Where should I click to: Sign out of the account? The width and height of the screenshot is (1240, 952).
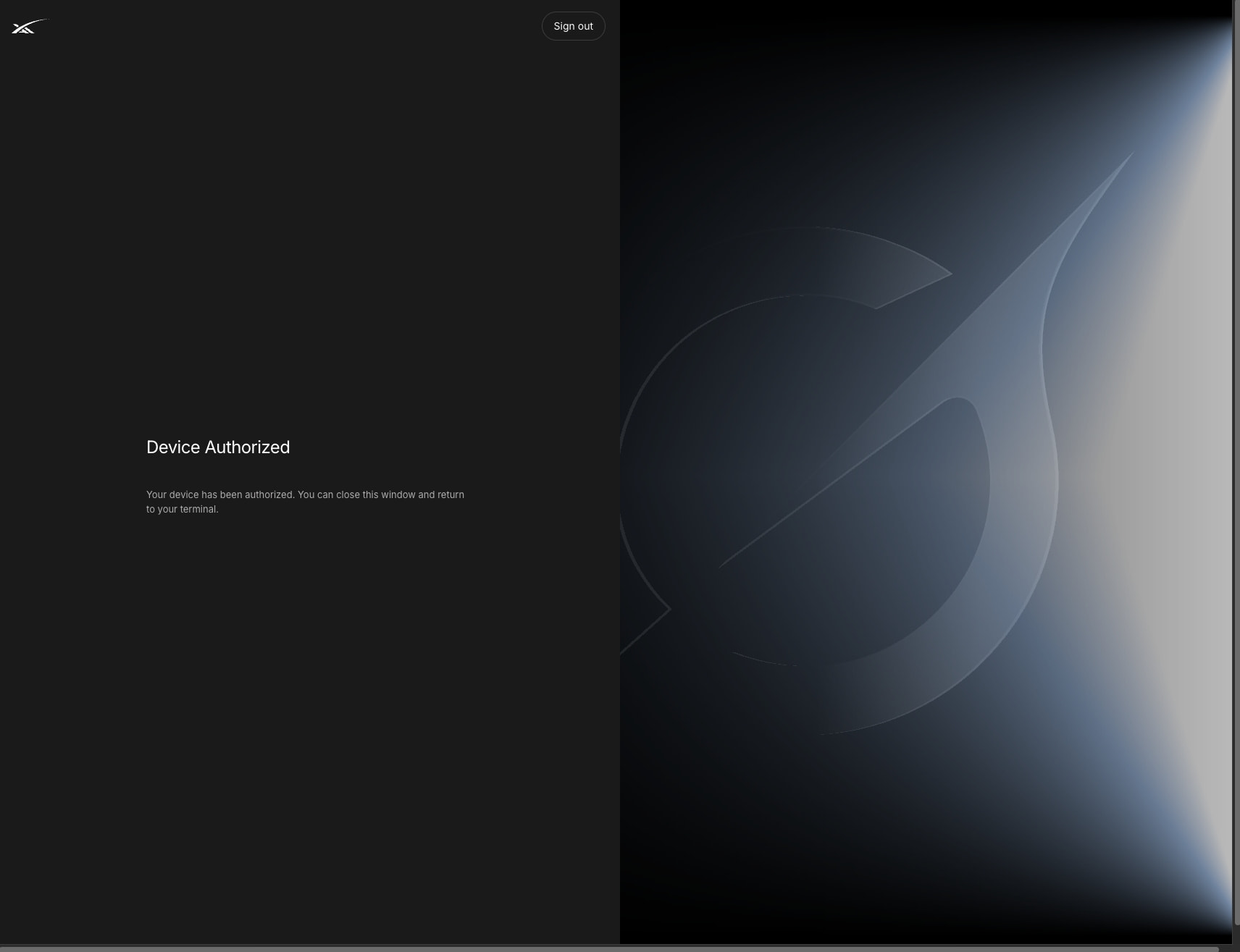tap(573, 26)
